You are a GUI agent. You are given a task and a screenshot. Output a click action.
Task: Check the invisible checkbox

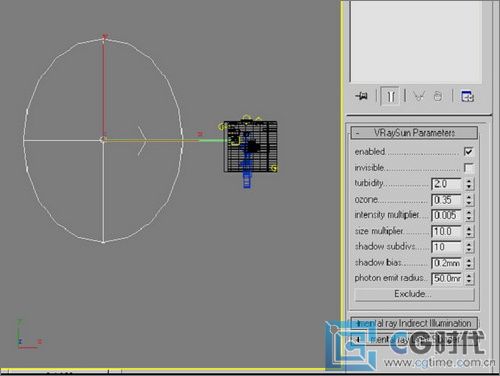pos(469,168)
